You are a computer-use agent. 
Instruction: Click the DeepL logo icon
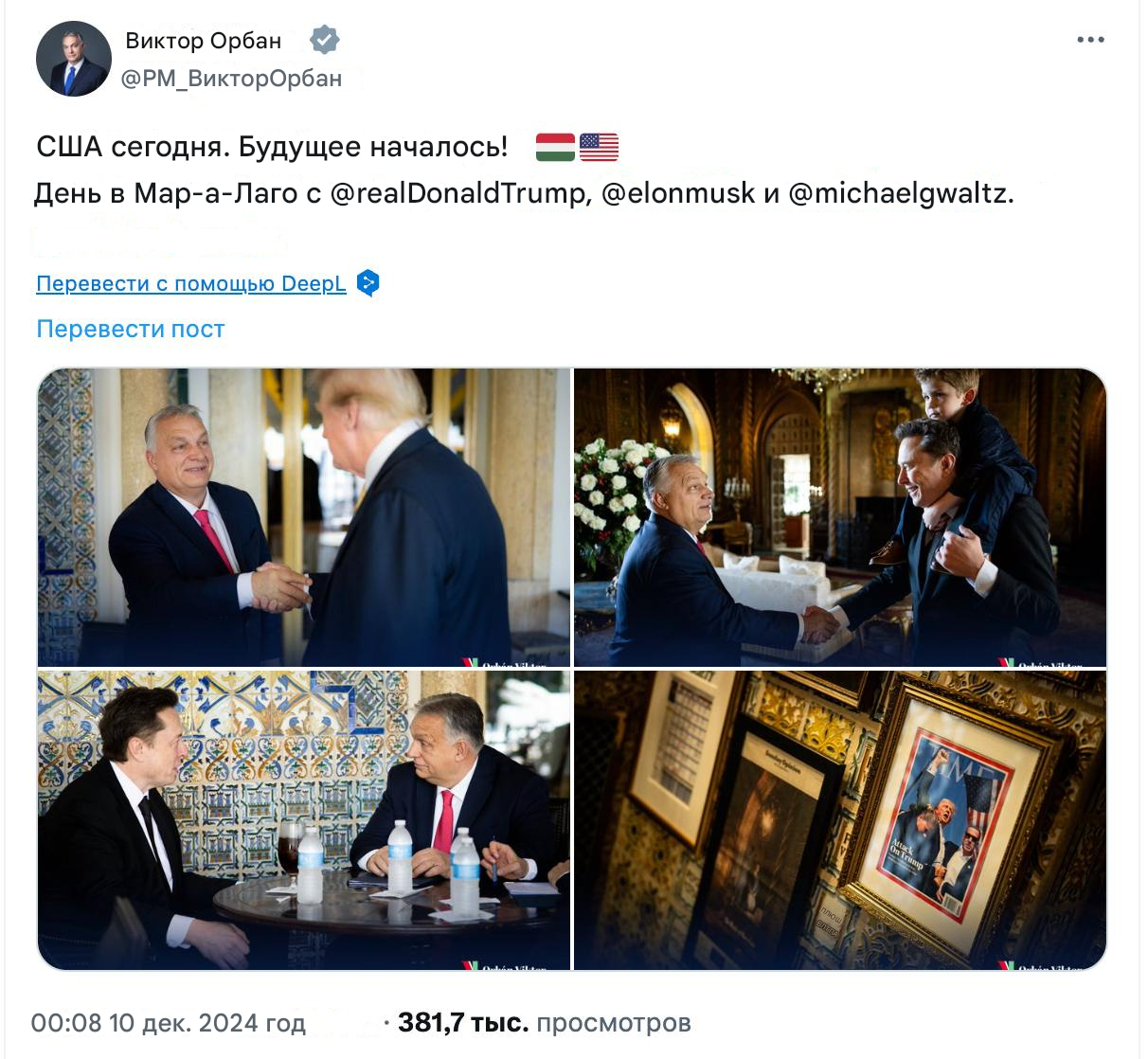[368, 283]
